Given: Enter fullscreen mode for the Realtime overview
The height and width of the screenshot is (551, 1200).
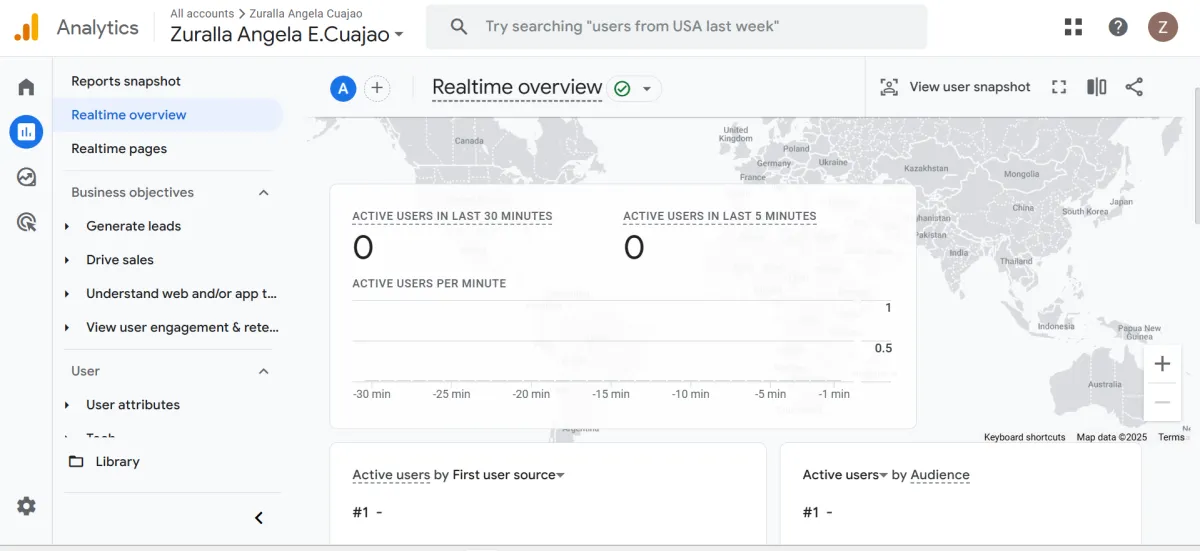Looking at the screenshot, I should 1059,87.
